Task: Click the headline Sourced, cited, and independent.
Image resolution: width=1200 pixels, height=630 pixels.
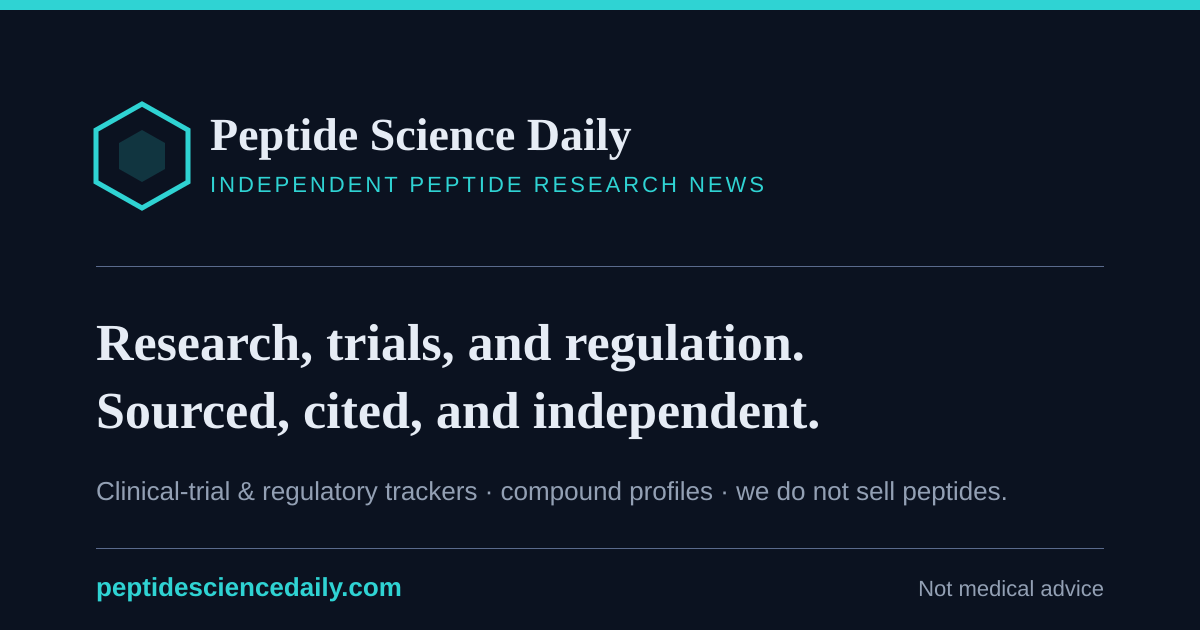Action: pos(458,412)
